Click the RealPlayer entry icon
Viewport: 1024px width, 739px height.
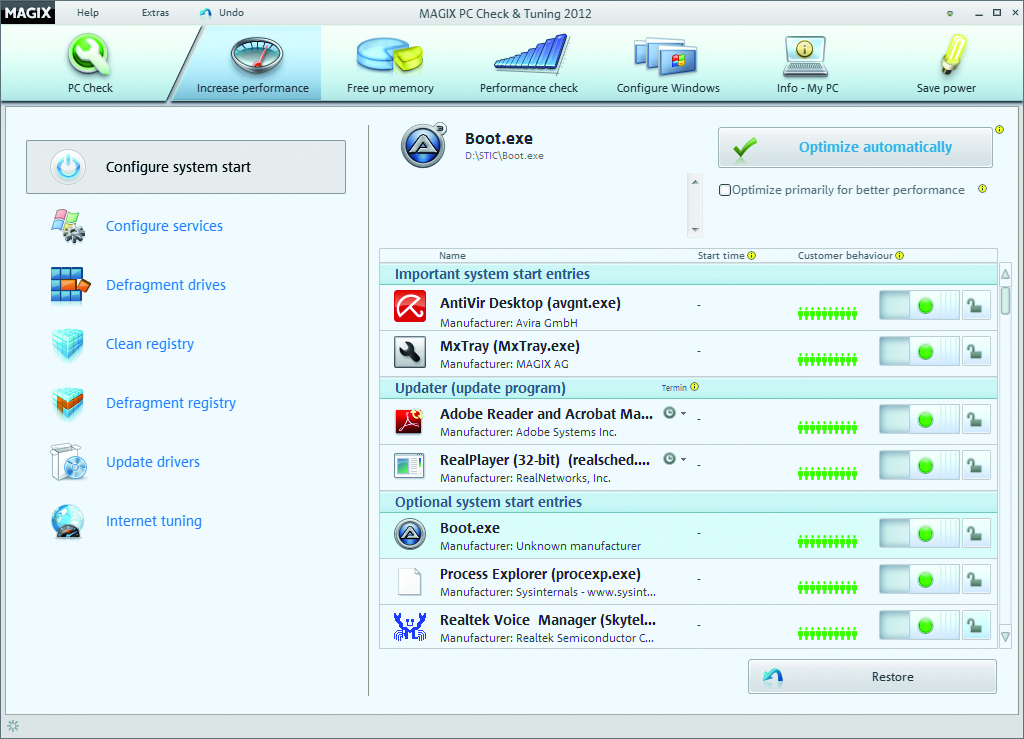pyautogui.click(x=410, y=466)
